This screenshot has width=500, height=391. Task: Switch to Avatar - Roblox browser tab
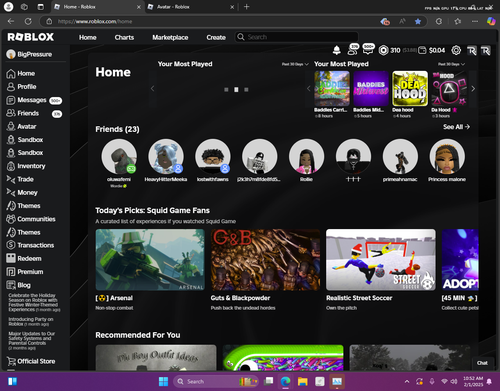pos(191,7)
